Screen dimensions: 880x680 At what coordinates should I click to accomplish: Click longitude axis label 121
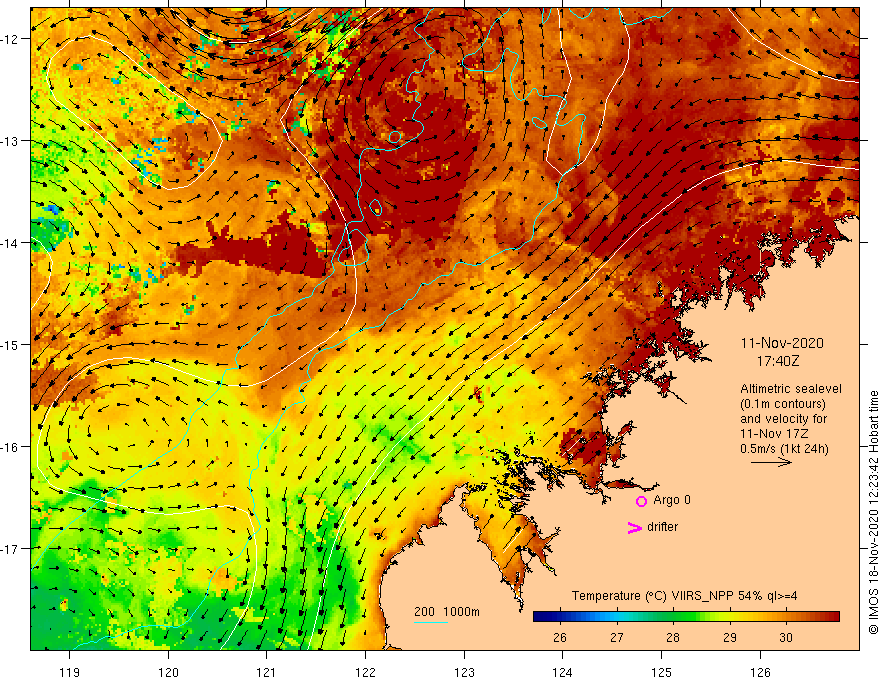pos(267,672)
